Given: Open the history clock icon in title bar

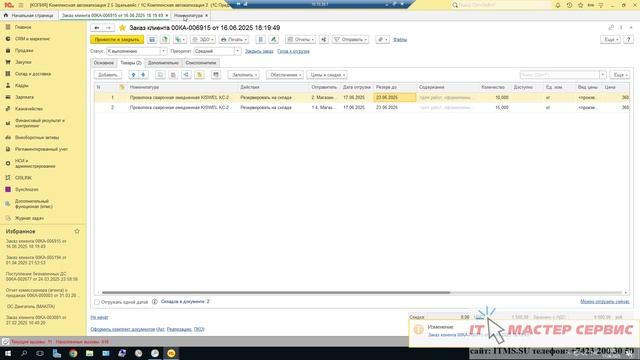Looking at the screenshot, I should [x=569, y=5].
